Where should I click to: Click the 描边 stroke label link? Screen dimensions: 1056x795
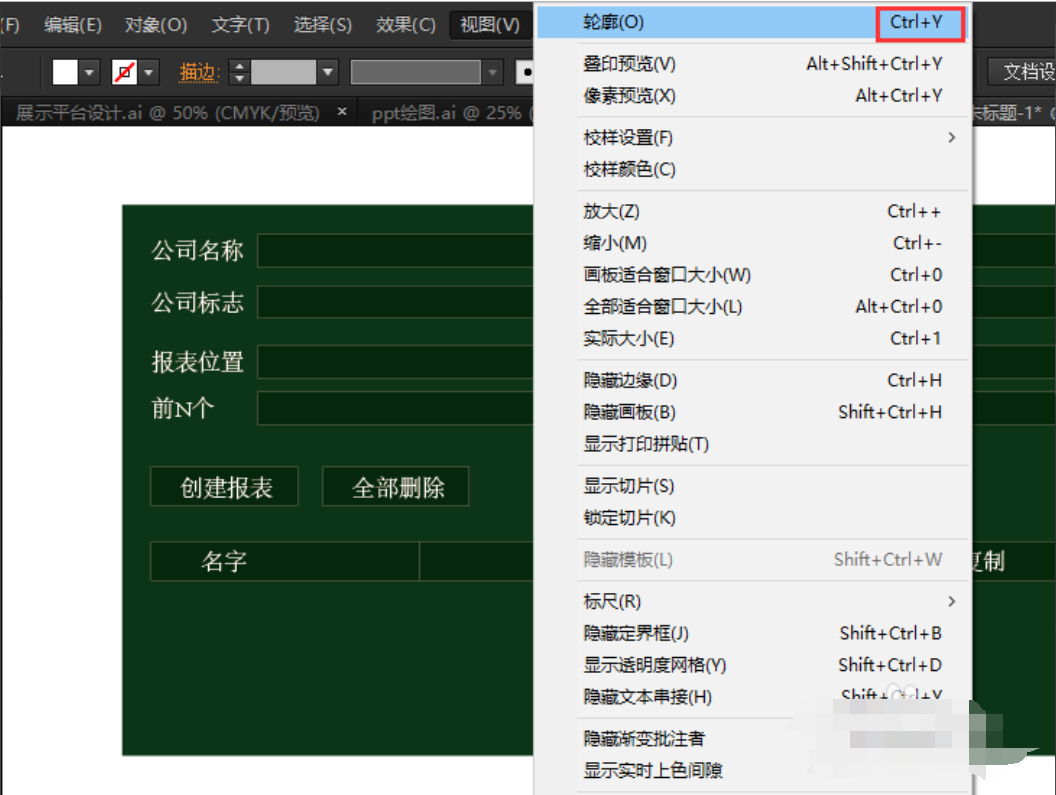click(199, 72)
